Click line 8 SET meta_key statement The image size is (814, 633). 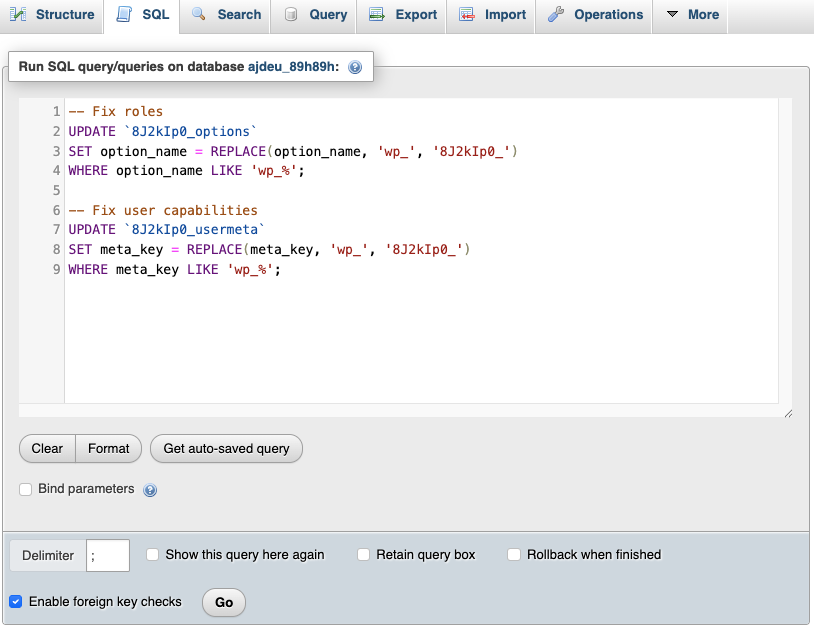tap(269, 250)
